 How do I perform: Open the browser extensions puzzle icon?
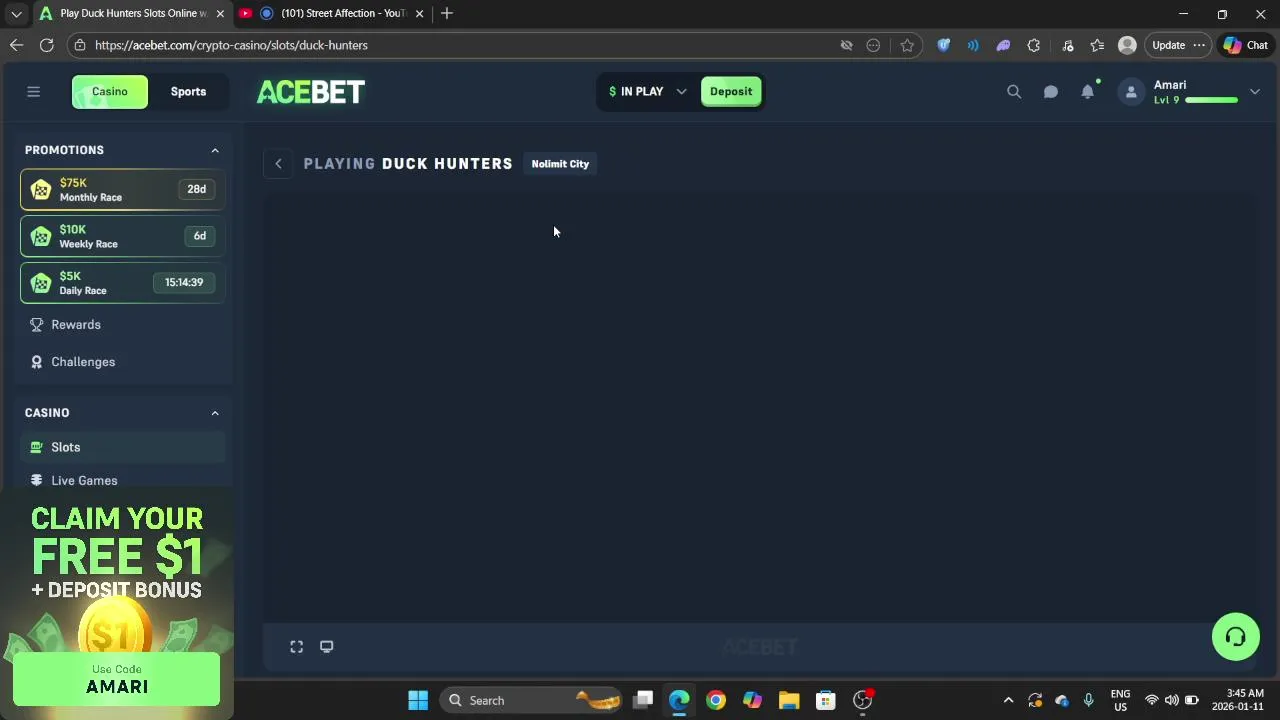point(1034,45)
